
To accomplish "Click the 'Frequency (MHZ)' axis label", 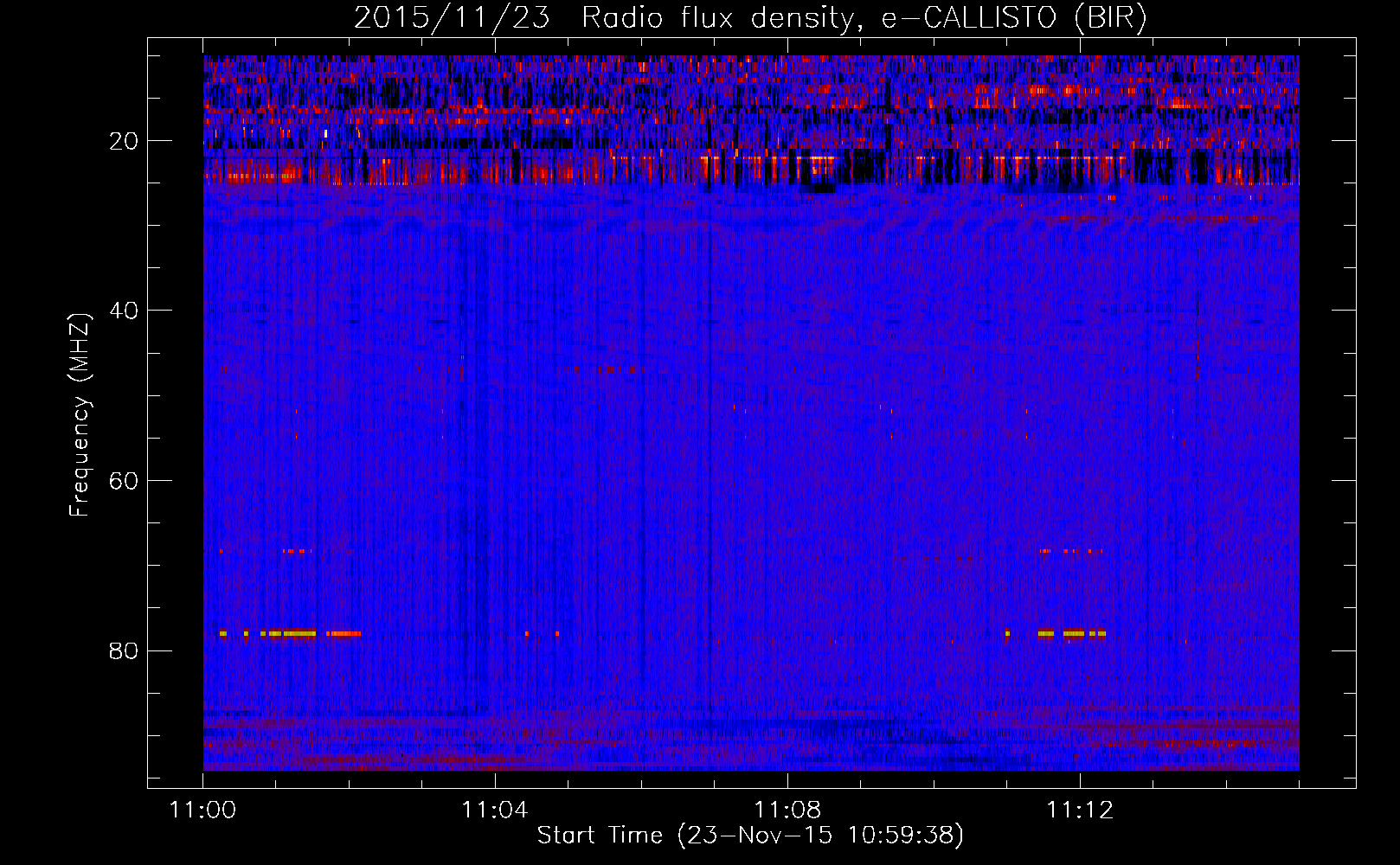I will pyautogui.click(x=80, y=415).
